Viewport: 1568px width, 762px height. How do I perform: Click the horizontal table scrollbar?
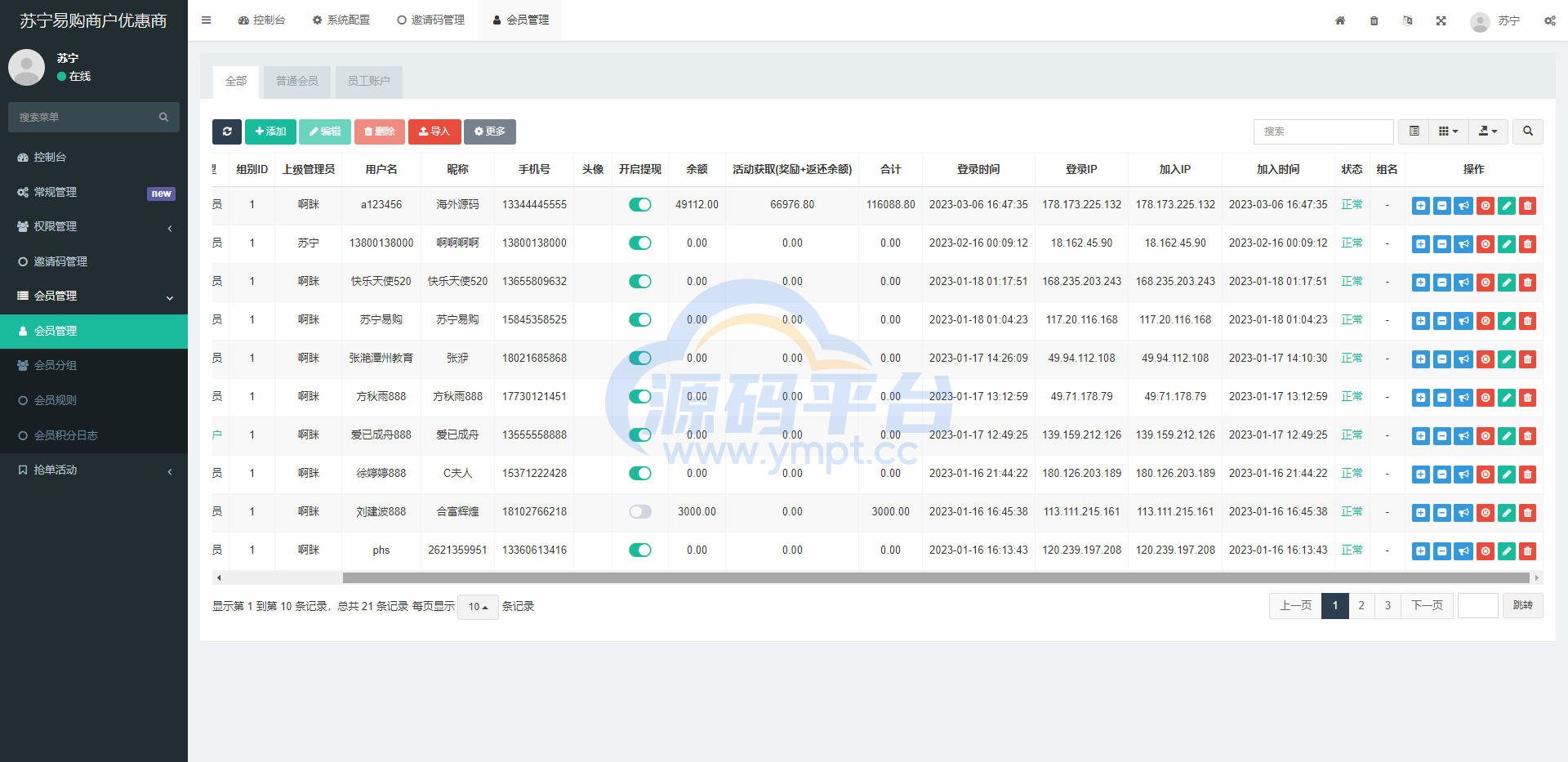(936, 578)
